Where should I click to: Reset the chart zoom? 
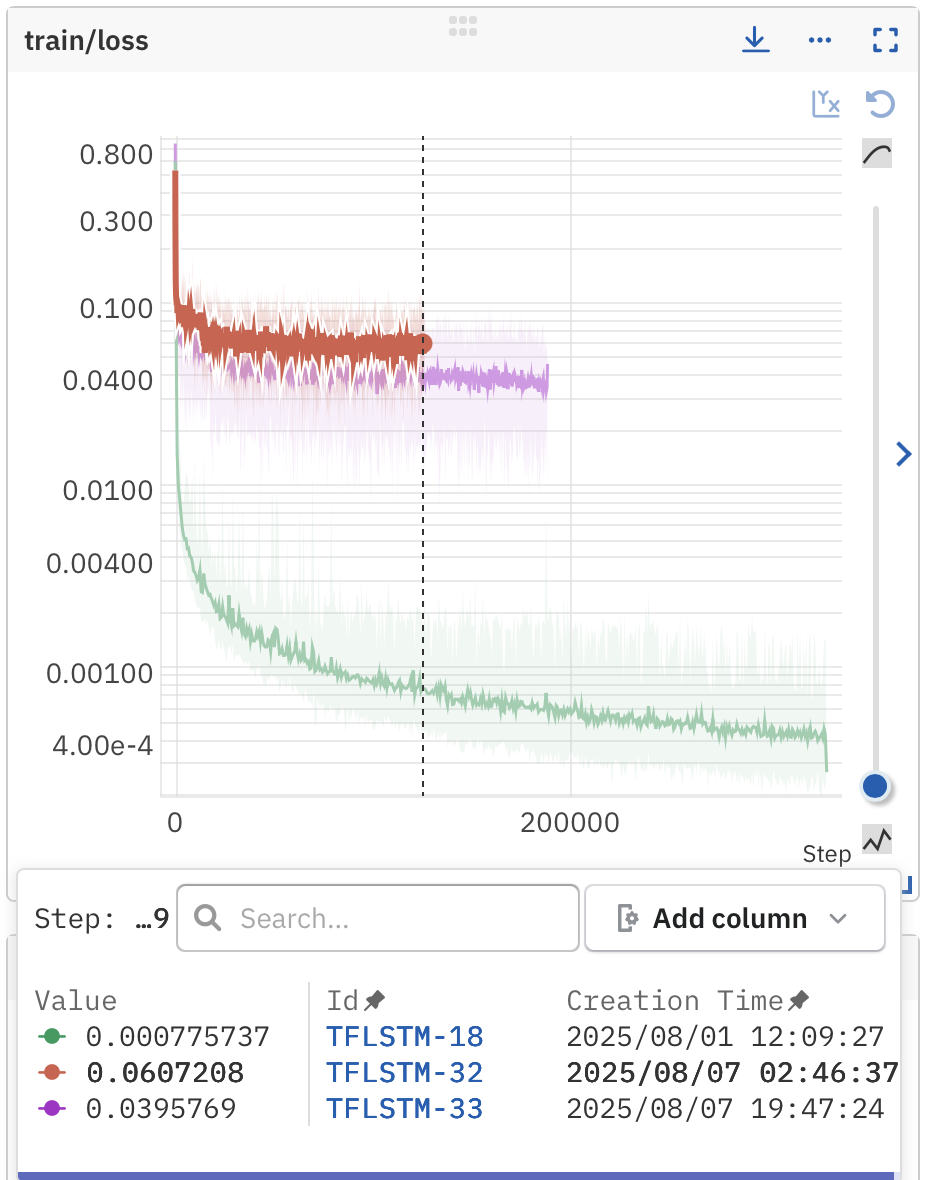point(880,103)
